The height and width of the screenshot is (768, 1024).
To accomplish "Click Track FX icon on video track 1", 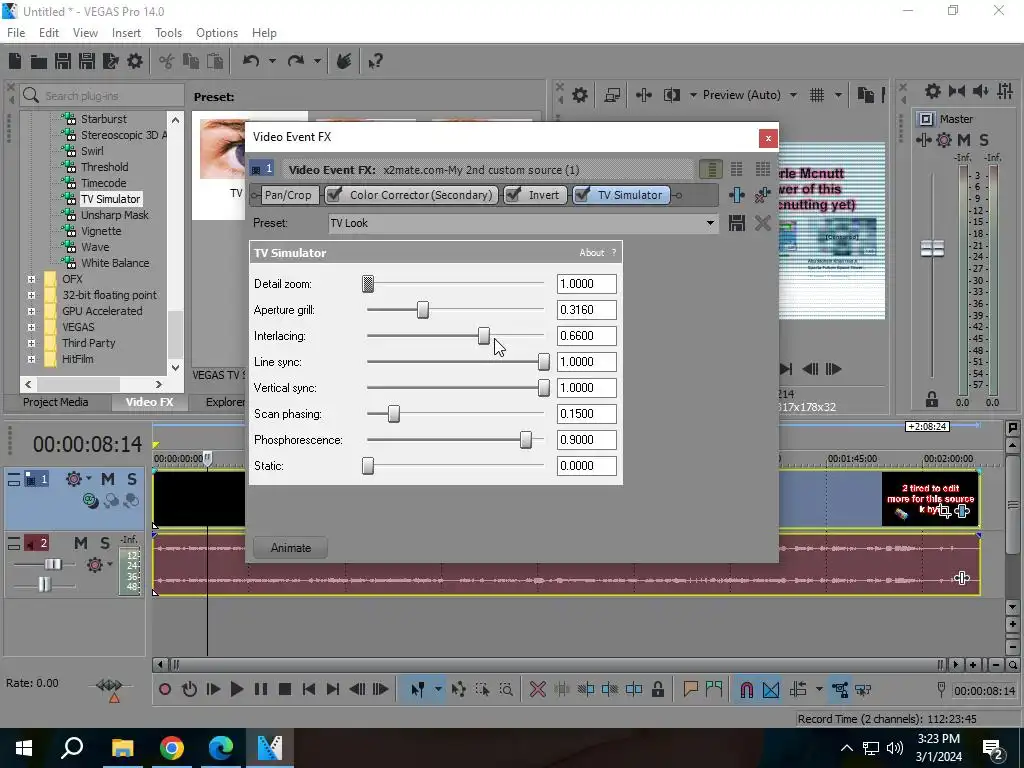I will 74,479.
